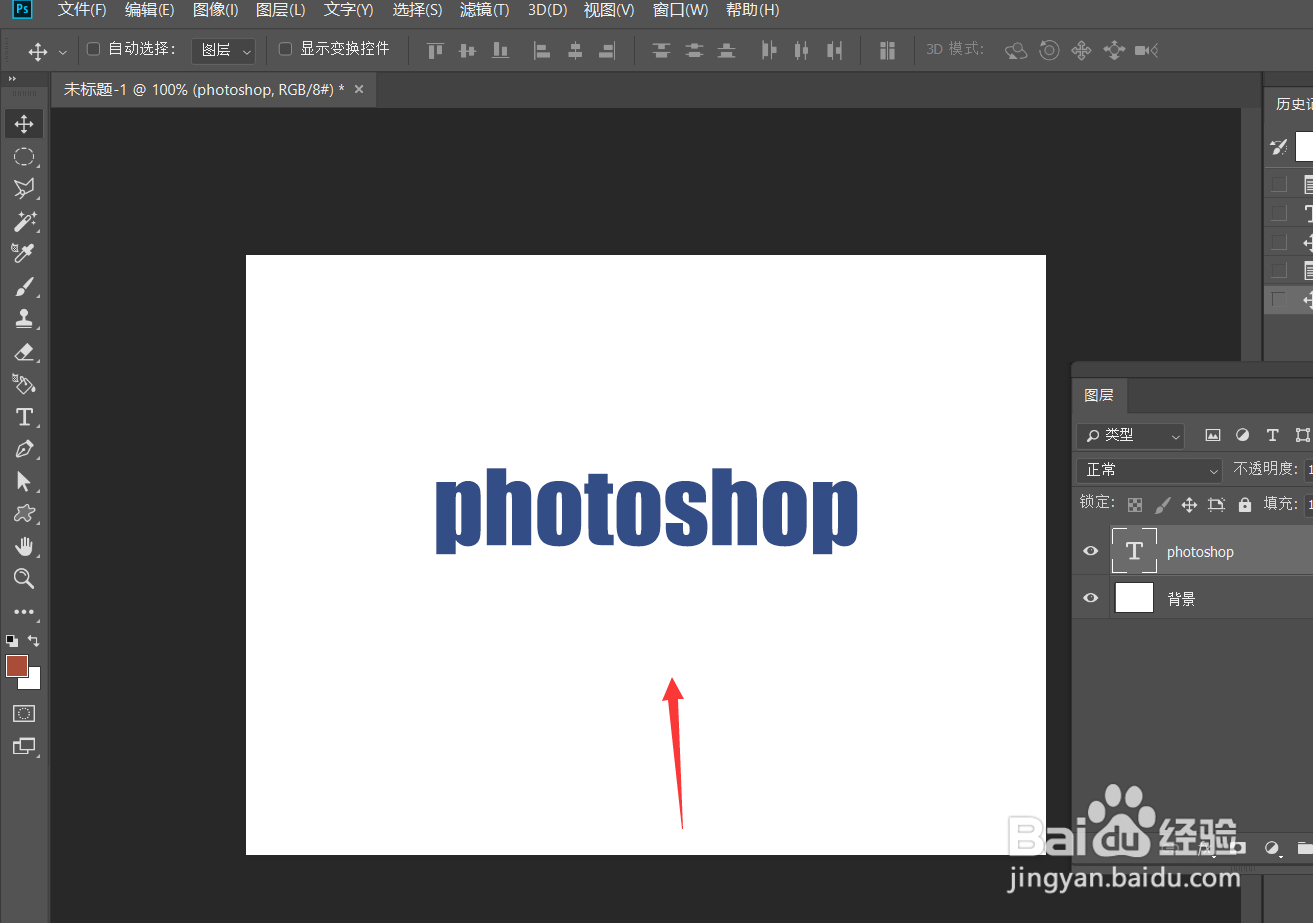Image resolution: width=1313 pixels, height=923 pixels.
Task: Align top edges in options bar
Action: (435, 50)
